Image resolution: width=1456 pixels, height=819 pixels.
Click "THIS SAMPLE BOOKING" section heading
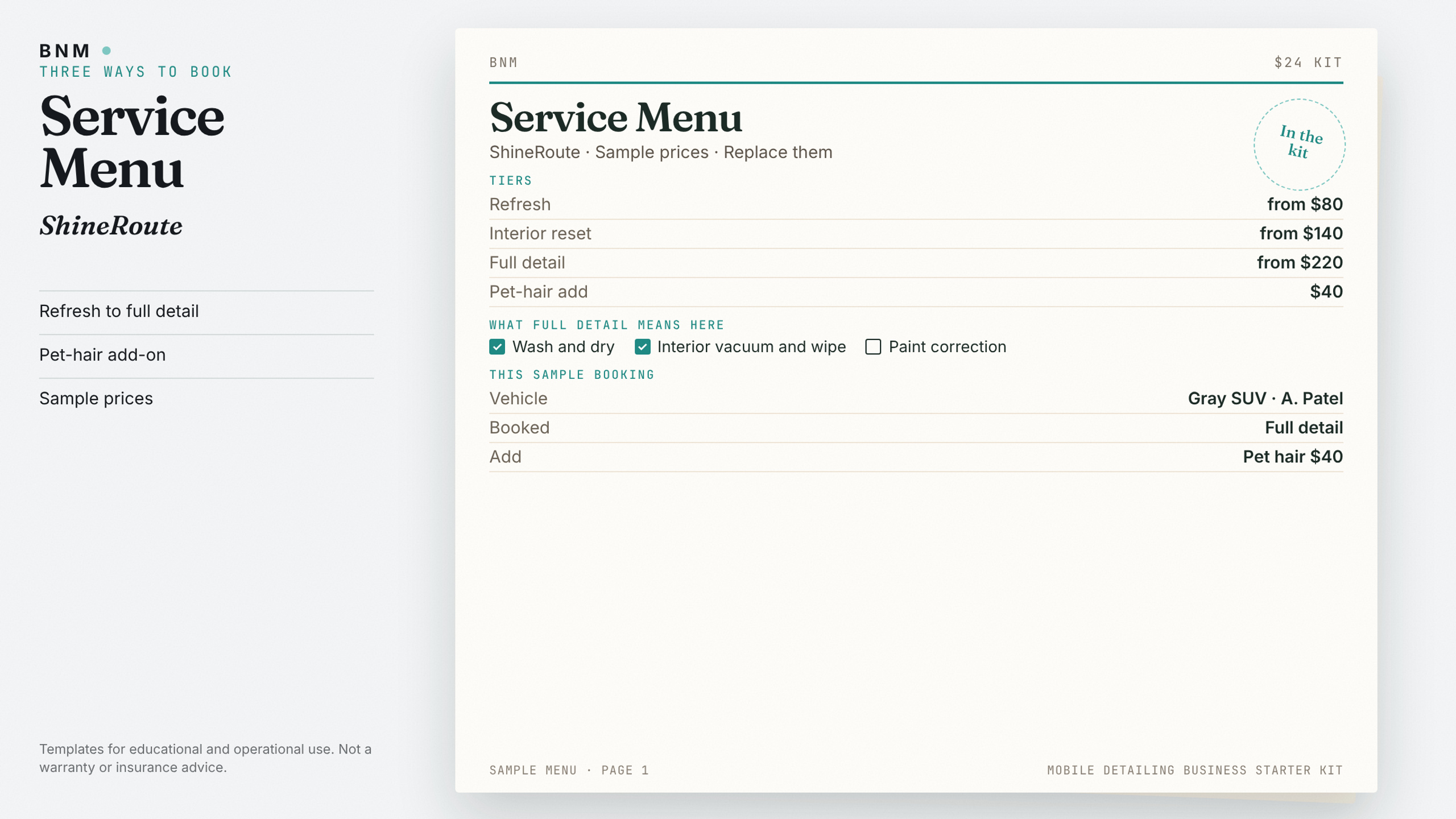tap(572, 375)
